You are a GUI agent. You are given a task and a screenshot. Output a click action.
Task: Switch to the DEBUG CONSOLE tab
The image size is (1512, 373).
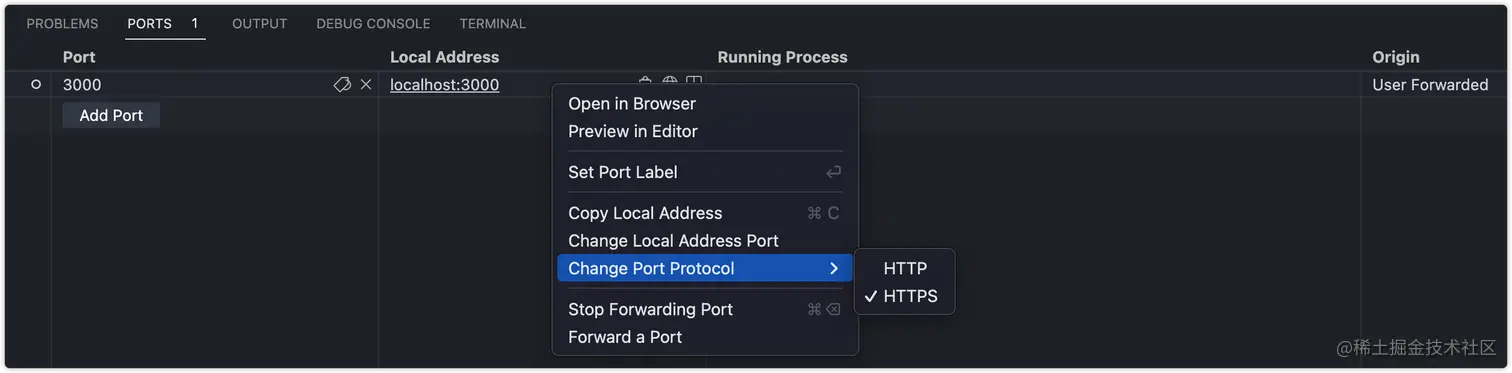[373, 23]
